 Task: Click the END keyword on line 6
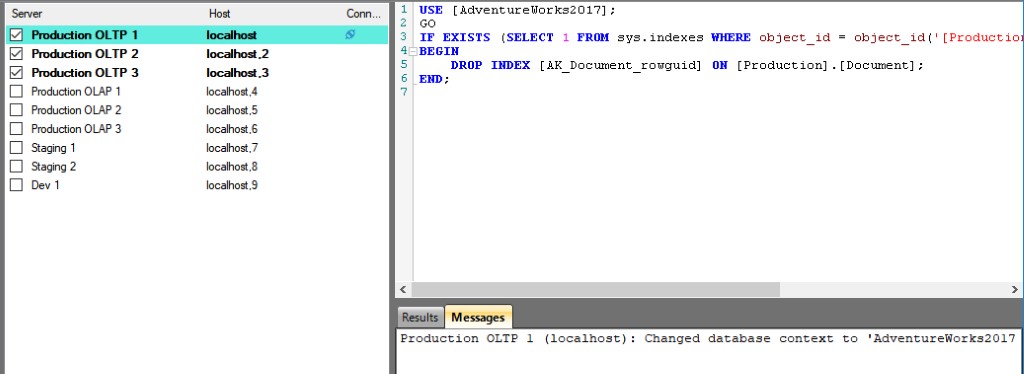pos(431,79)
